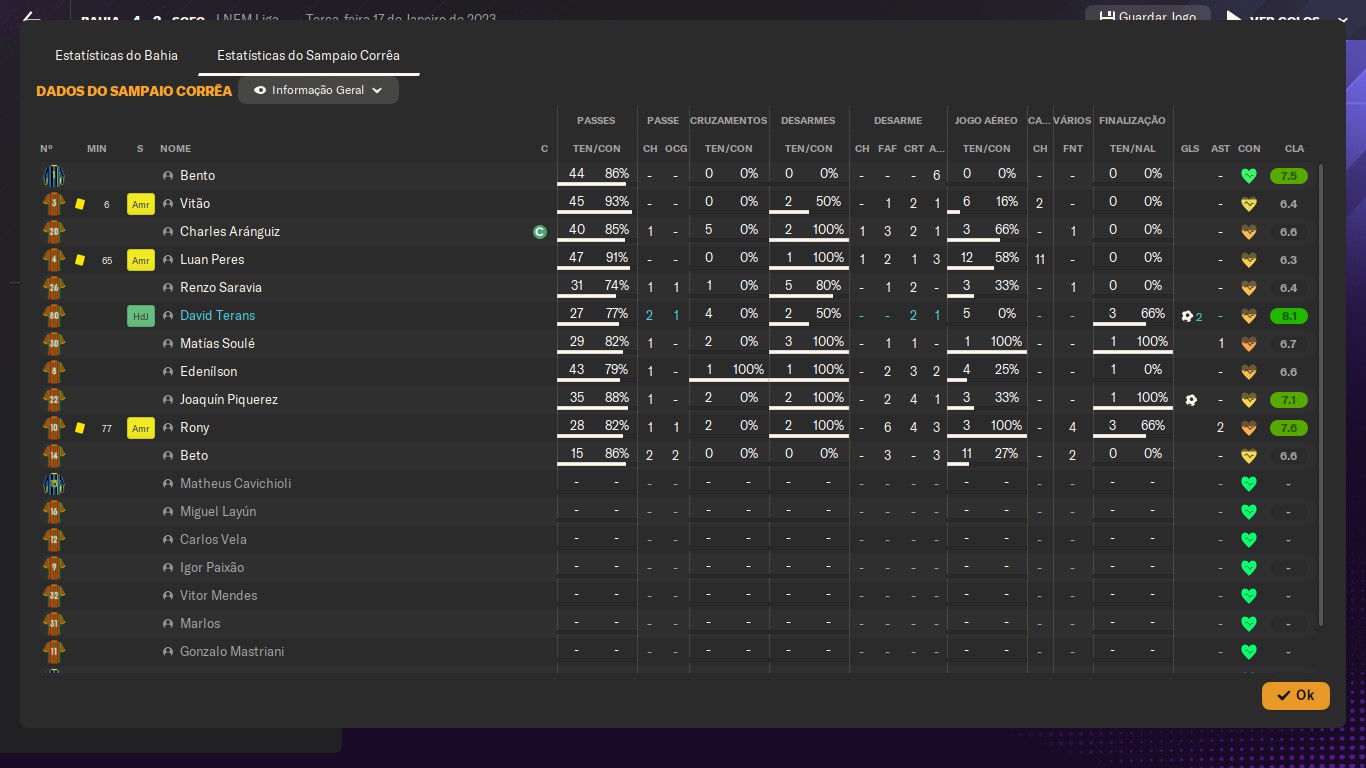Click Bento's goalkeeper shirt icon
1366x768 pixels.
point(54,176)
